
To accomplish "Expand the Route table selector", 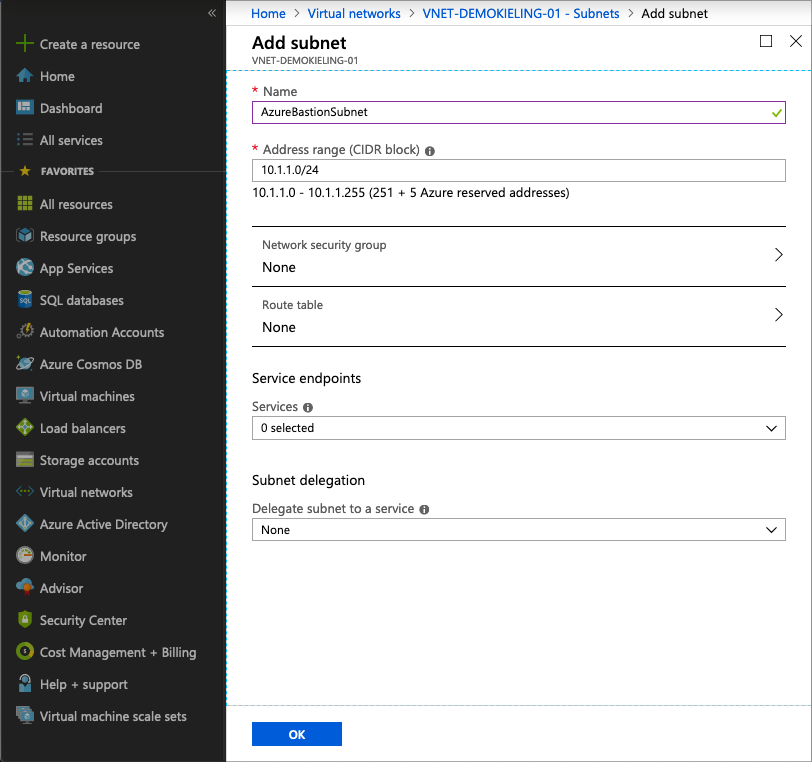I will [x=518, y=316].
